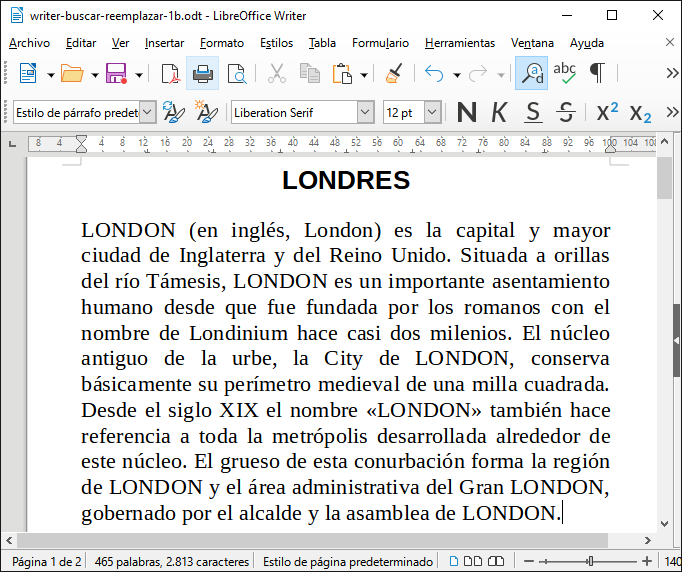Toggle Bold (N) formatting
The width and height of the screenshot is (682, 572).
(466, 112)
